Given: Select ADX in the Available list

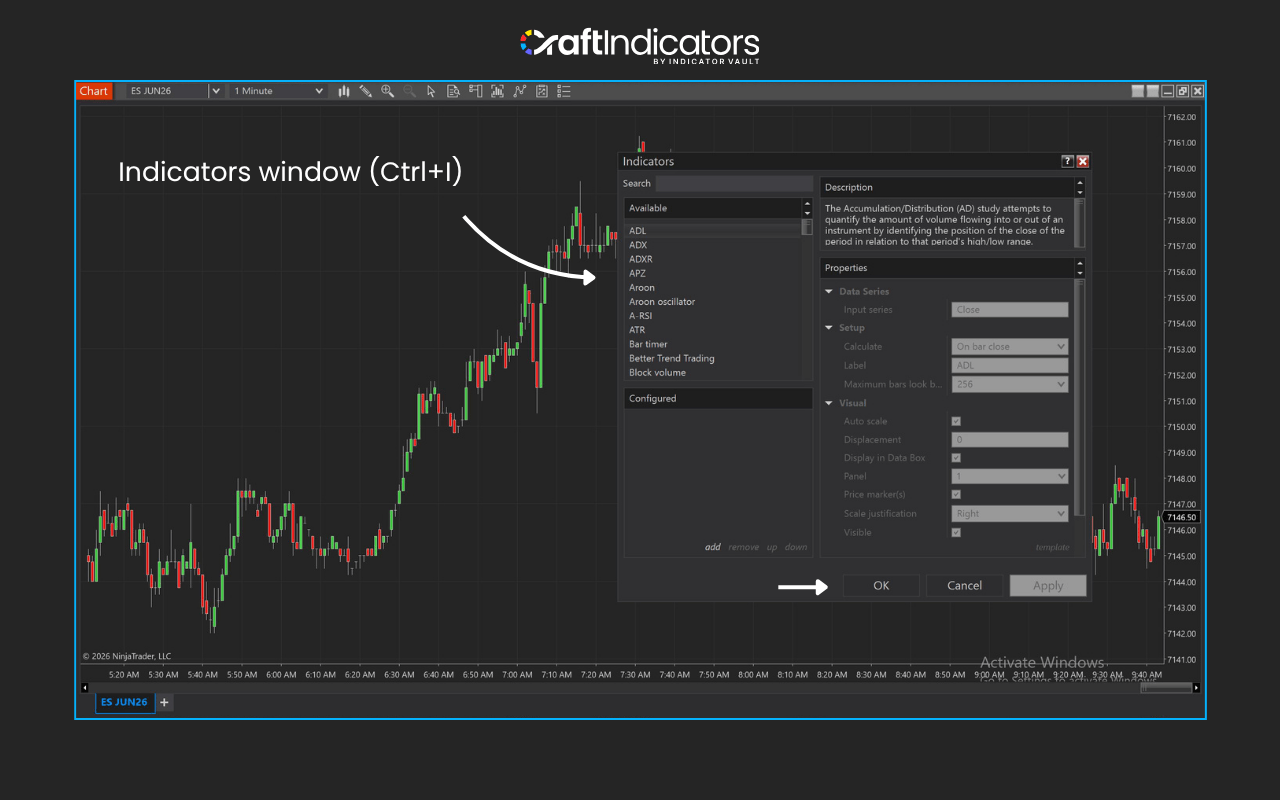Looking at the screenshot, I should click(714, 245).
